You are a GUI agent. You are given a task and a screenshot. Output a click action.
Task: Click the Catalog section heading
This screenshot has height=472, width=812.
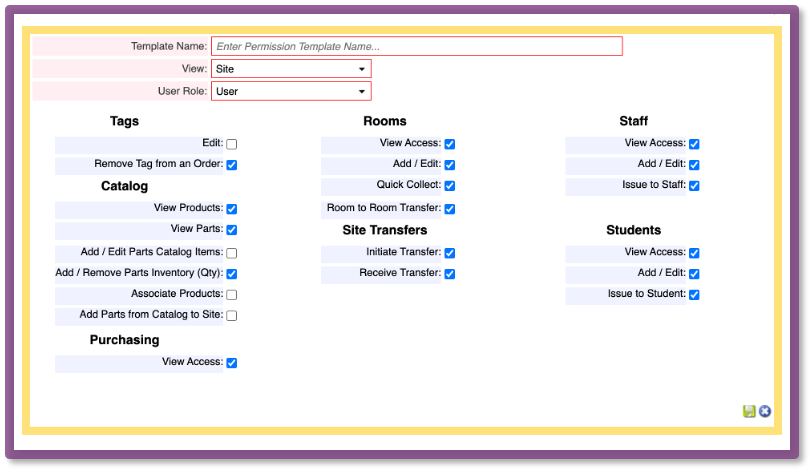(124, 186)
